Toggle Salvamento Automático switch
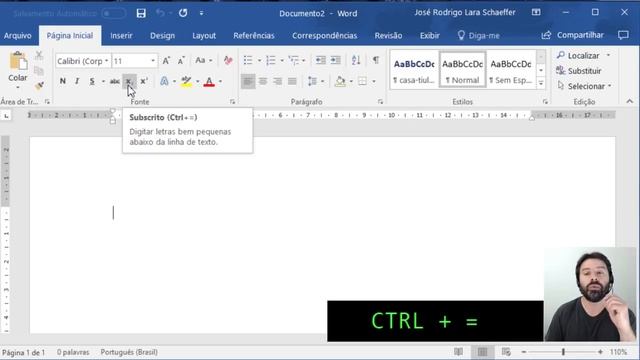640x360 pixels. coord(113,13)
